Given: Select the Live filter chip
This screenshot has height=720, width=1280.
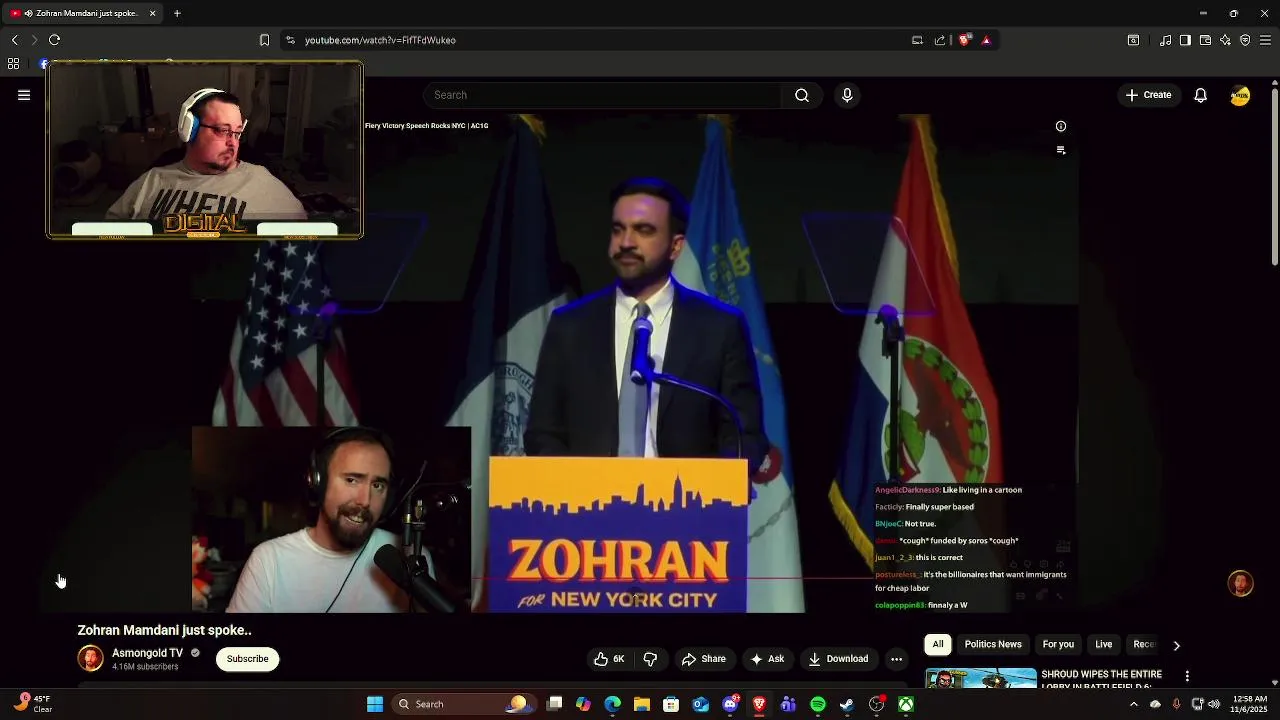Looking at the screenshot, I should pyautogui.click(x=1104, y=645).
